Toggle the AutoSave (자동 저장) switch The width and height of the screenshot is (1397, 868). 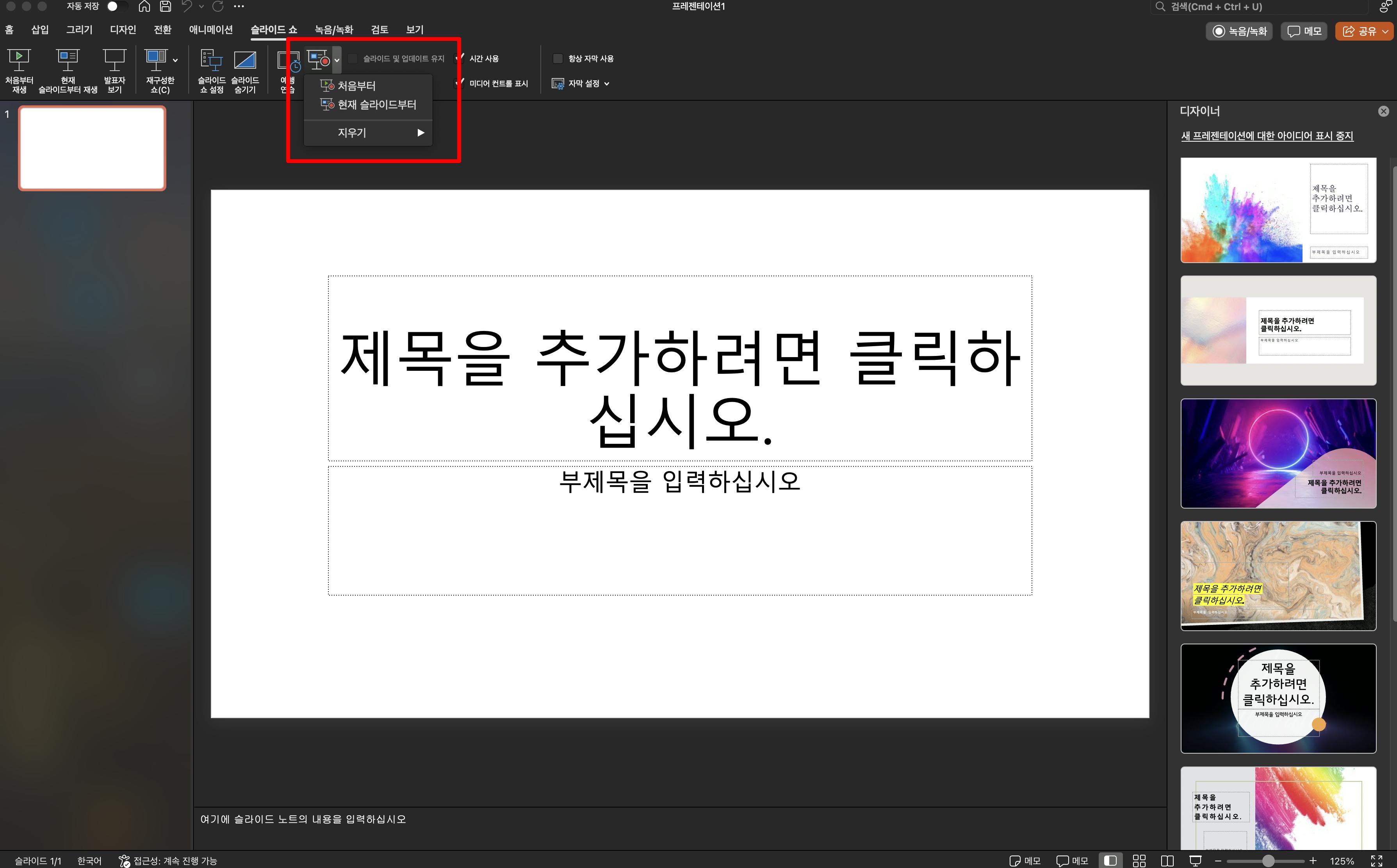pos(117,7)
